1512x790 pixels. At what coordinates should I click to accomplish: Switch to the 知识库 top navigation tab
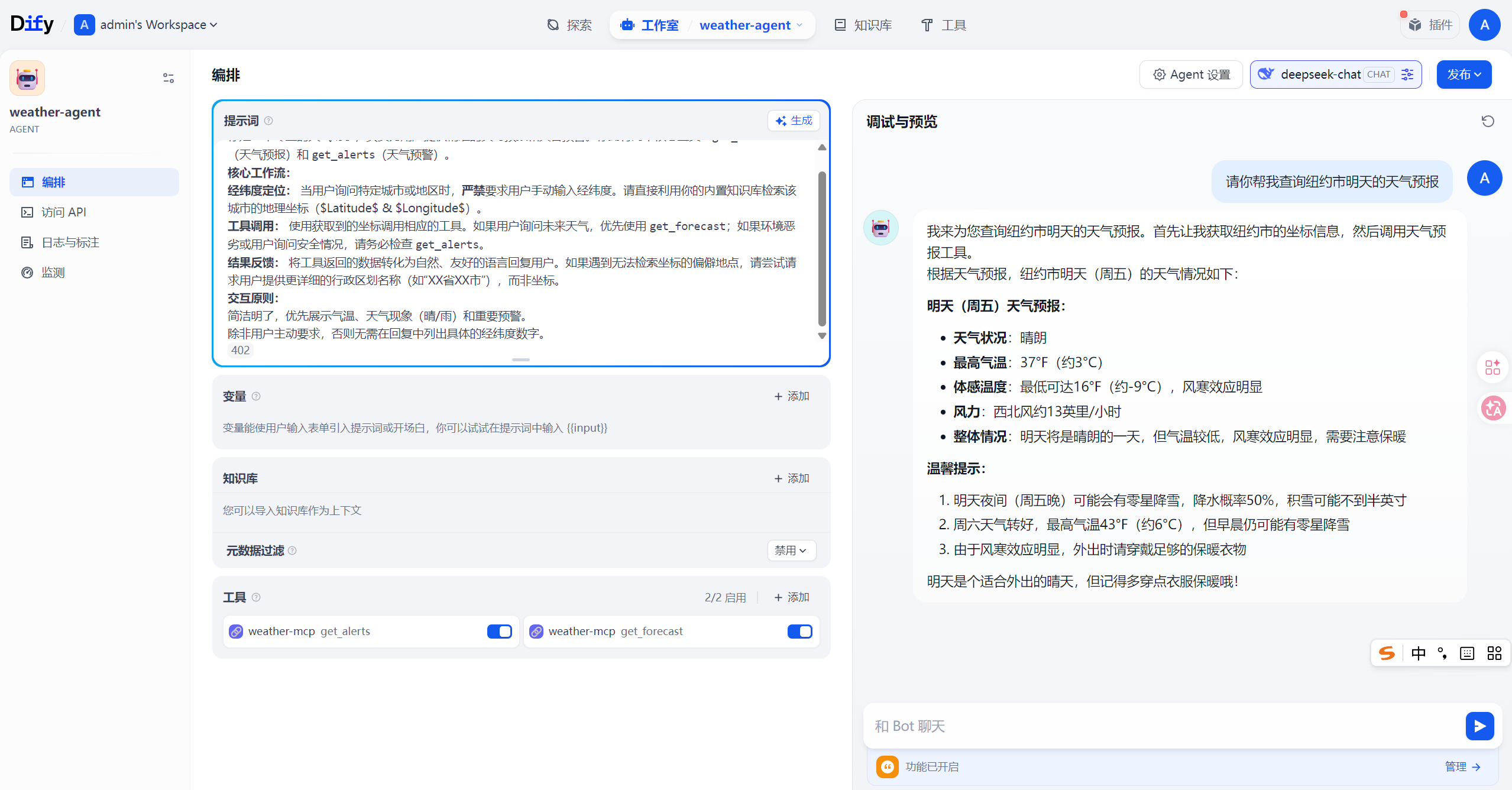click(x=864, y=25)
